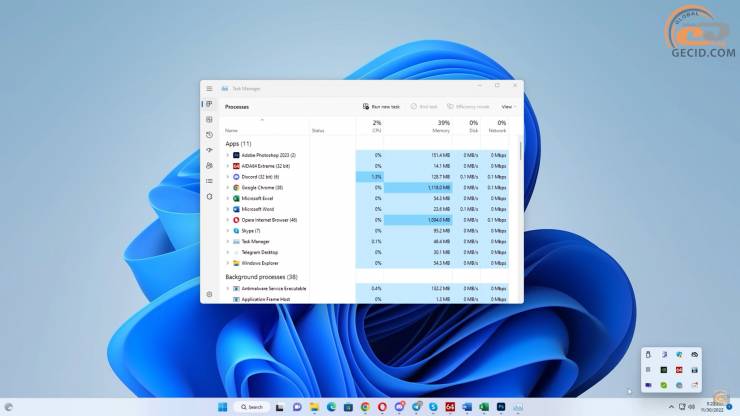Screen dimensions: 740x416
Task: Click the taskbar Search box
Action: coord(252,407)
